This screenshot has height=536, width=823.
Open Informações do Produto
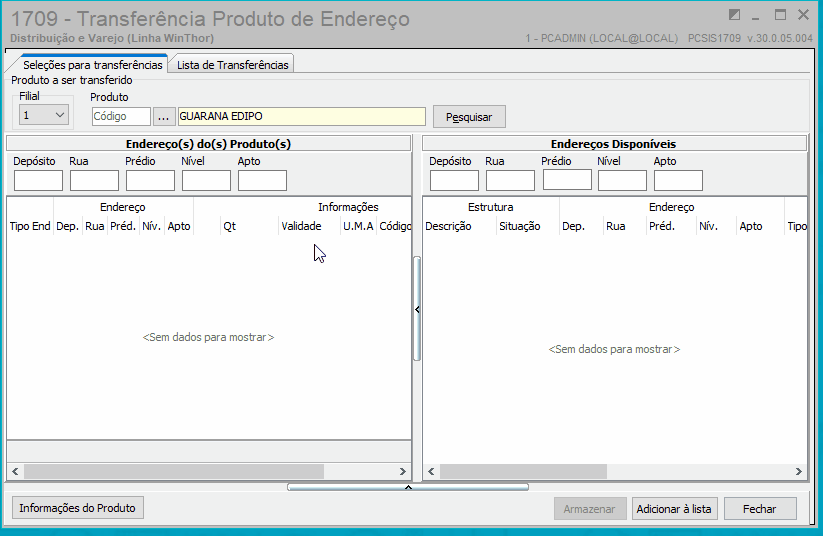pyautogui.click(x=78, y=508)
